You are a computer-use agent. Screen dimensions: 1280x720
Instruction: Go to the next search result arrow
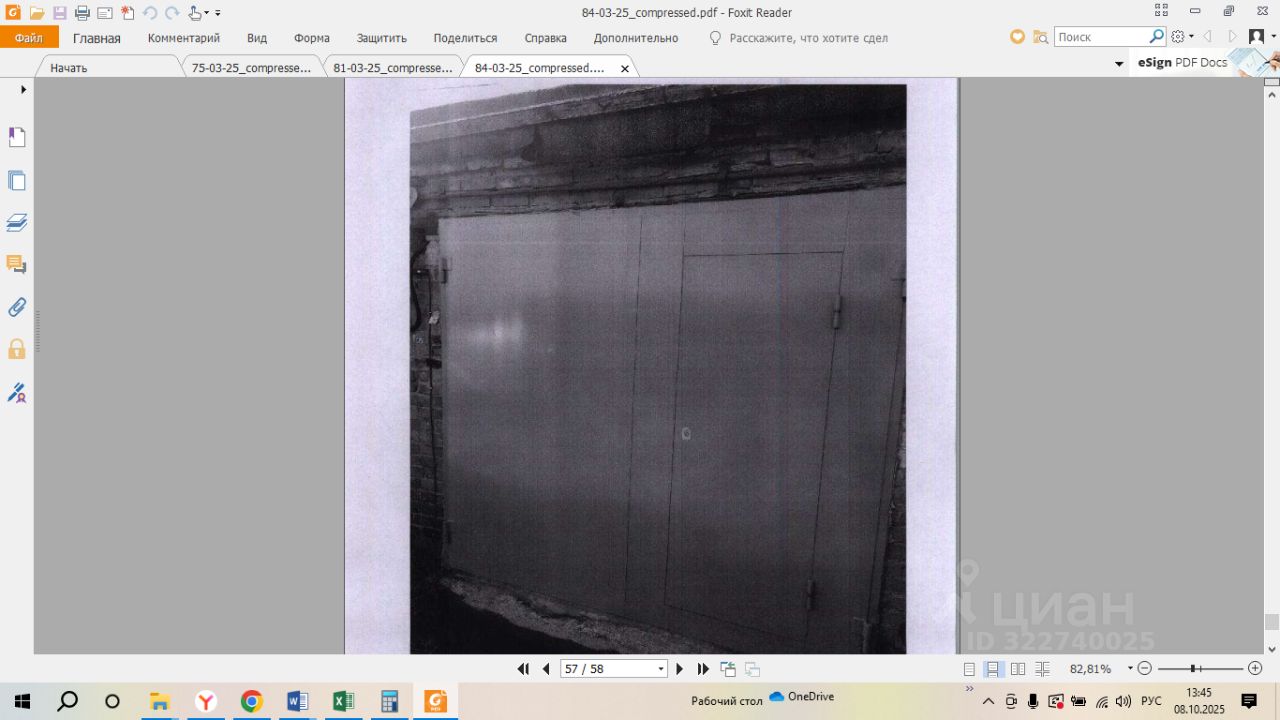pyautogui.click(x=1232, y=37)
